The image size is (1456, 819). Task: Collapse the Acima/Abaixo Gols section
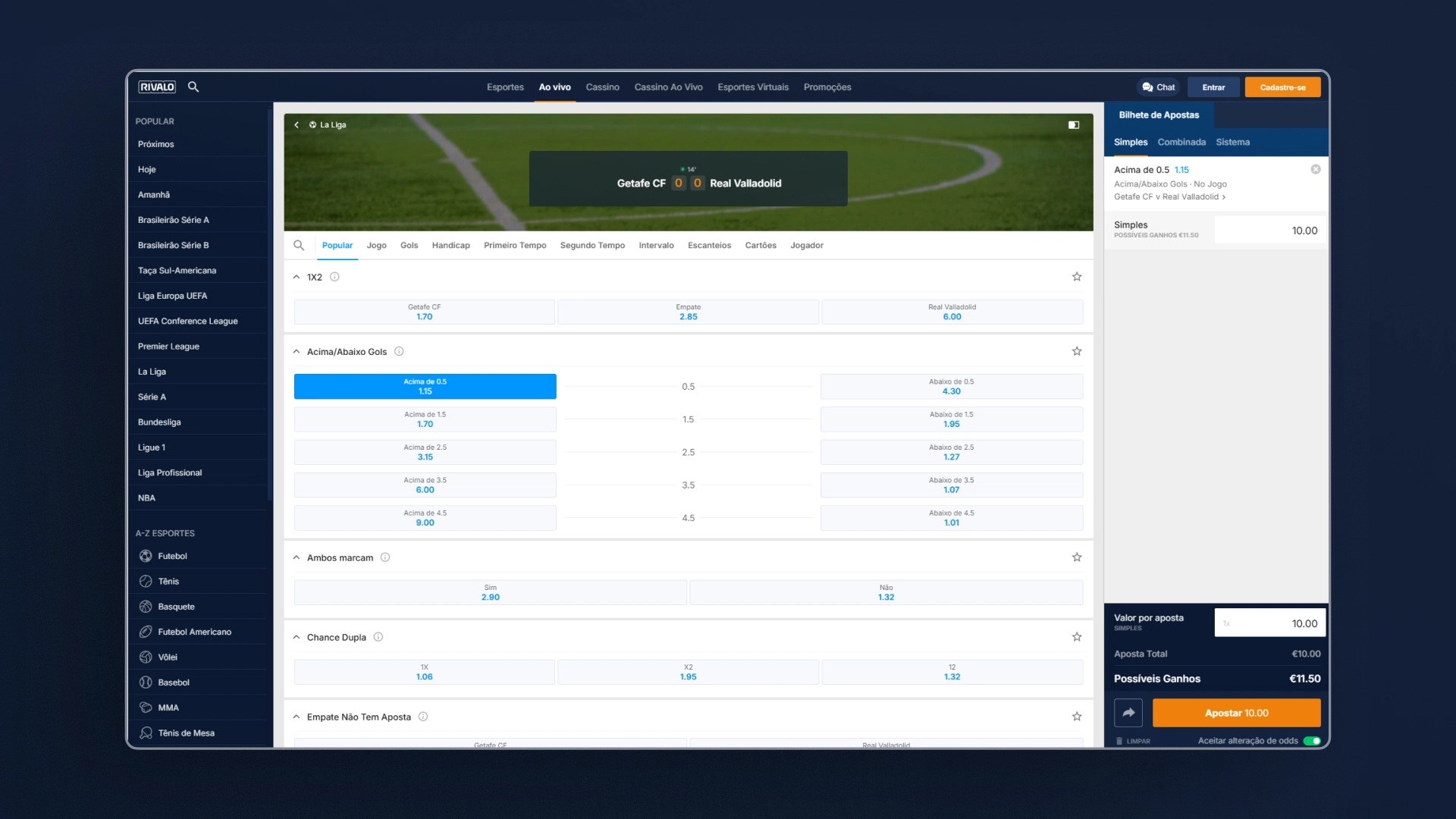point(297,351)
